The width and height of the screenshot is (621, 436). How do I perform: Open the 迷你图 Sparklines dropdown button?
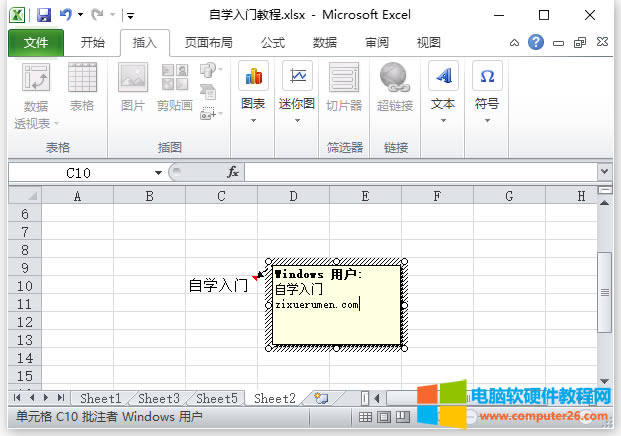(x=297, y=92)
